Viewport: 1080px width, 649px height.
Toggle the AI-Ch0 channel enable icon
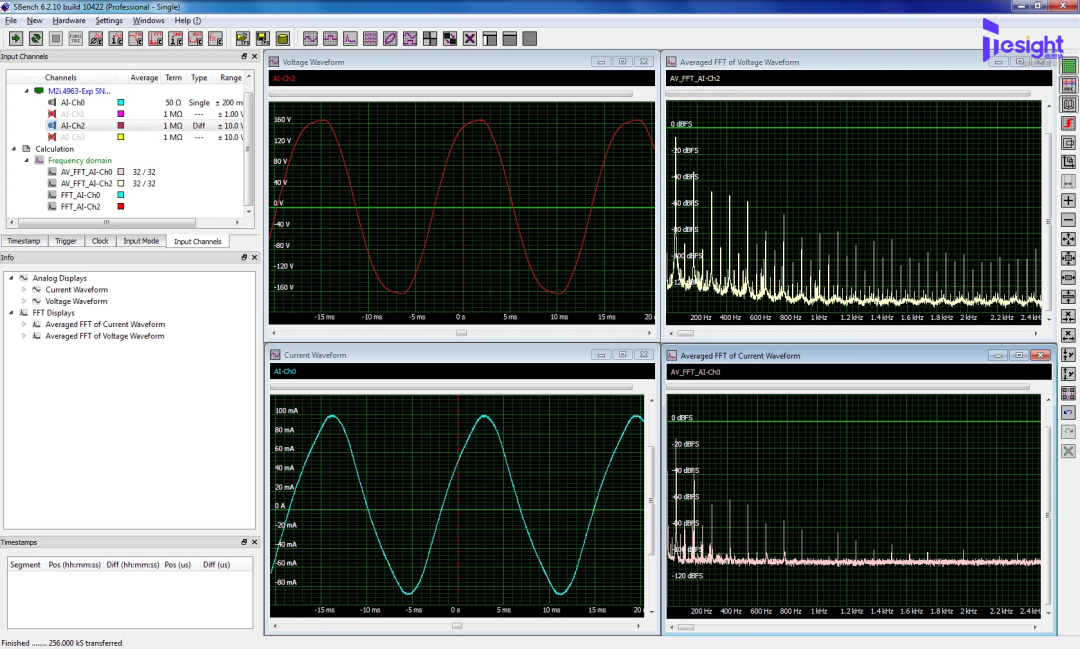tap(52, 103)
